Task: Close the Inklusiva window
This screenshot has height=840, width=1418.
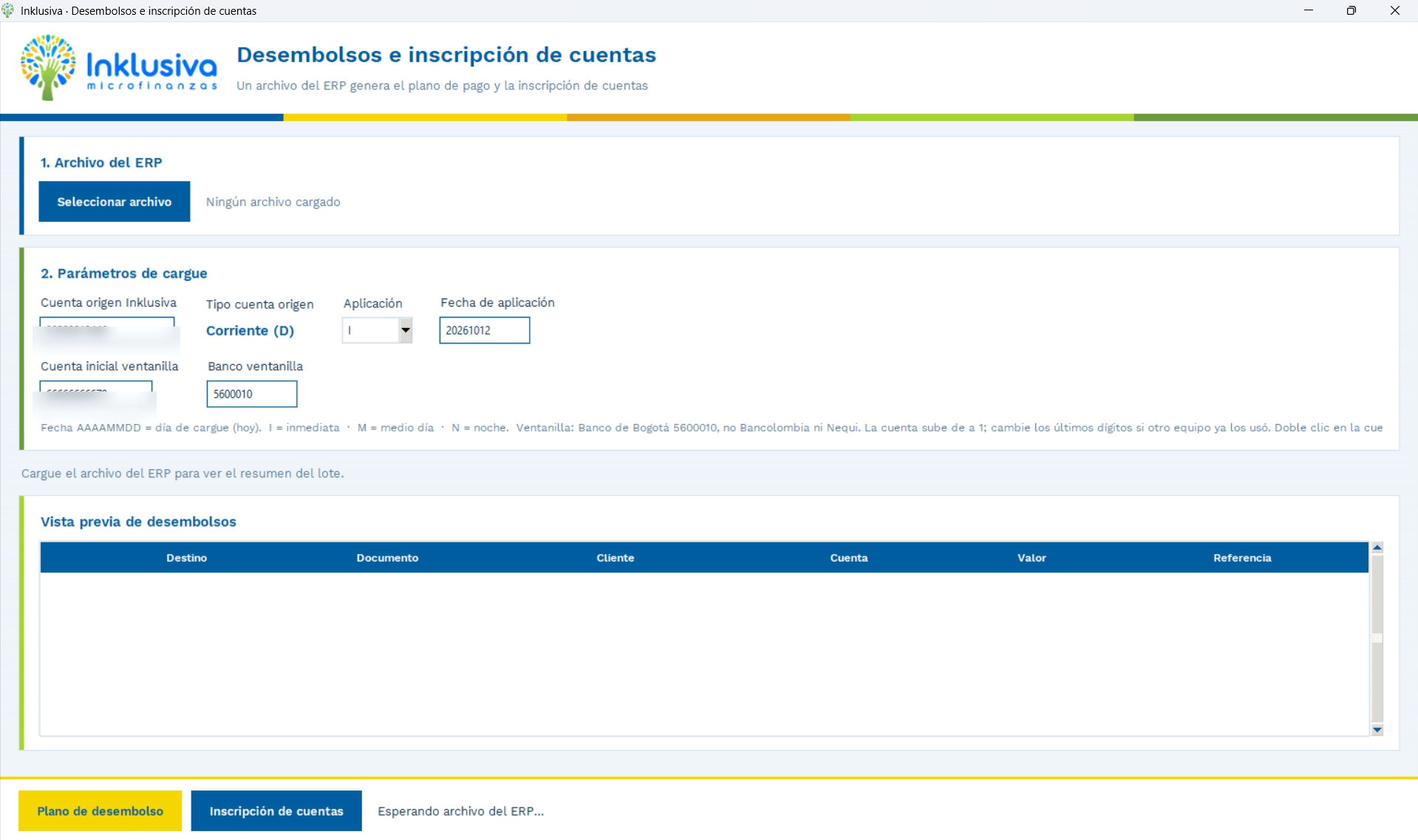Action: click(x=1395, y=10)
